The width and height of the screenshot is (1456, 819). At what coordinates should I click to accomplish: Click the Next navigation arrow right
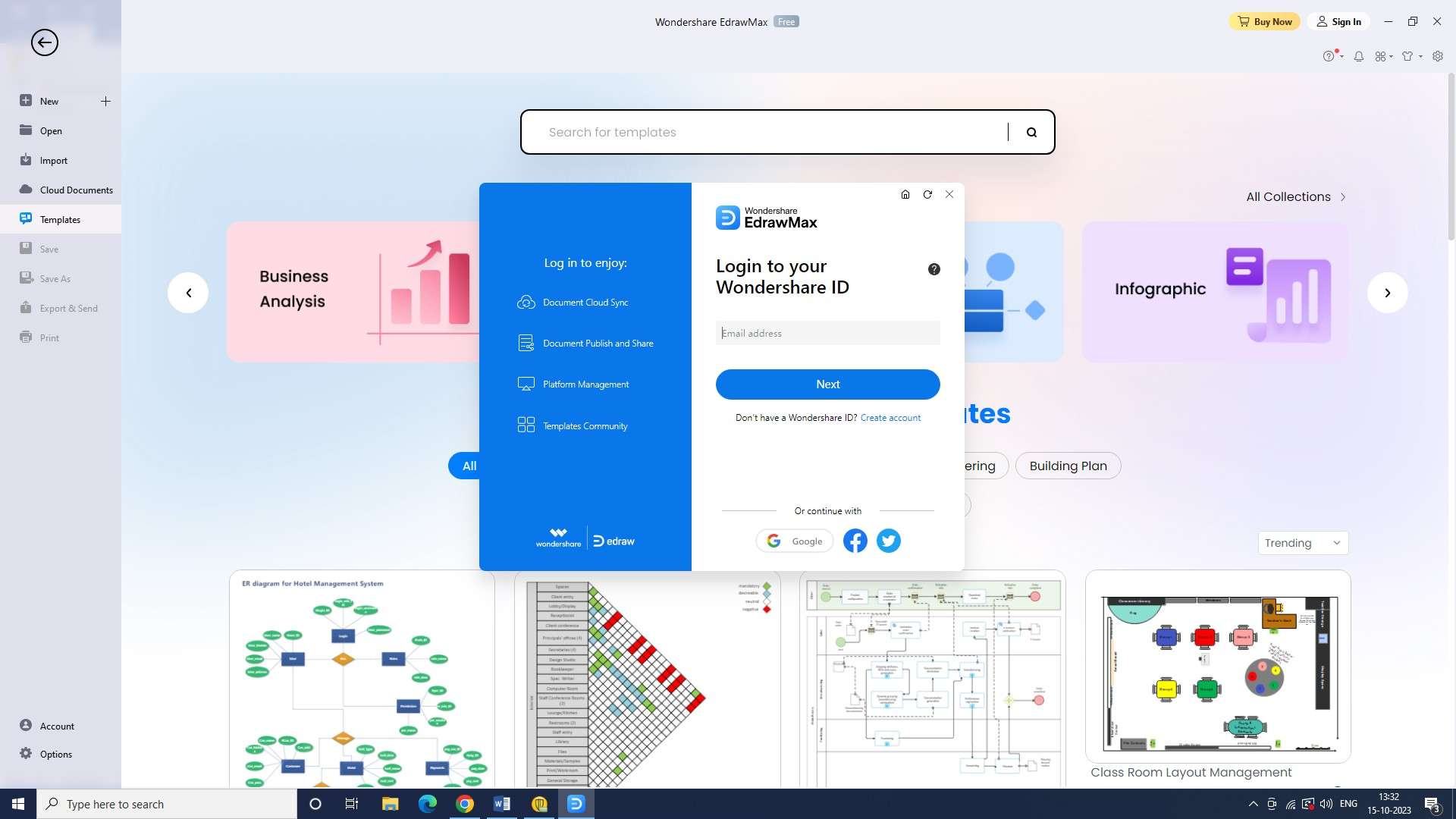1387,292
